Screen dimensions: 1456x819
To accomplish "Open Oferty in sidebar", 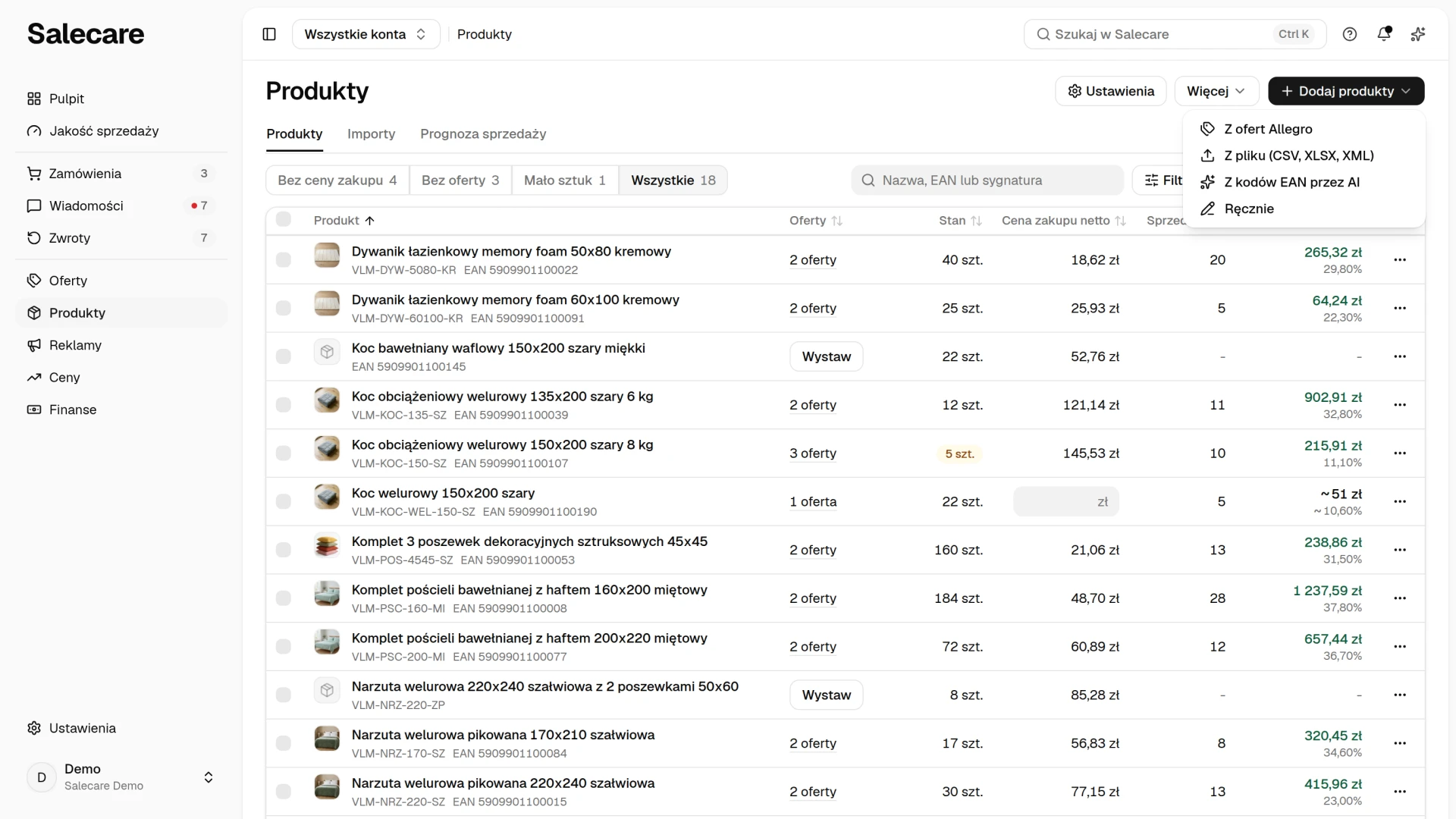I will (x=121, y=281).
